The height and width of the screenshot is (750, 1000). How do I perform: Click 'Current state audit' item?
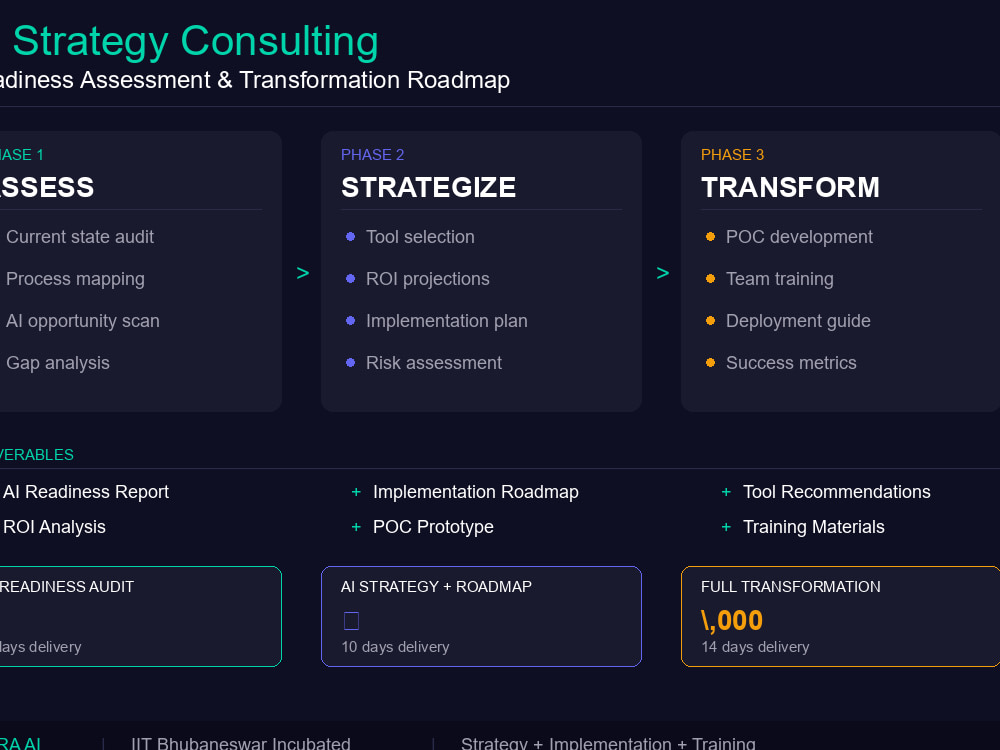(x=80, y=237)
